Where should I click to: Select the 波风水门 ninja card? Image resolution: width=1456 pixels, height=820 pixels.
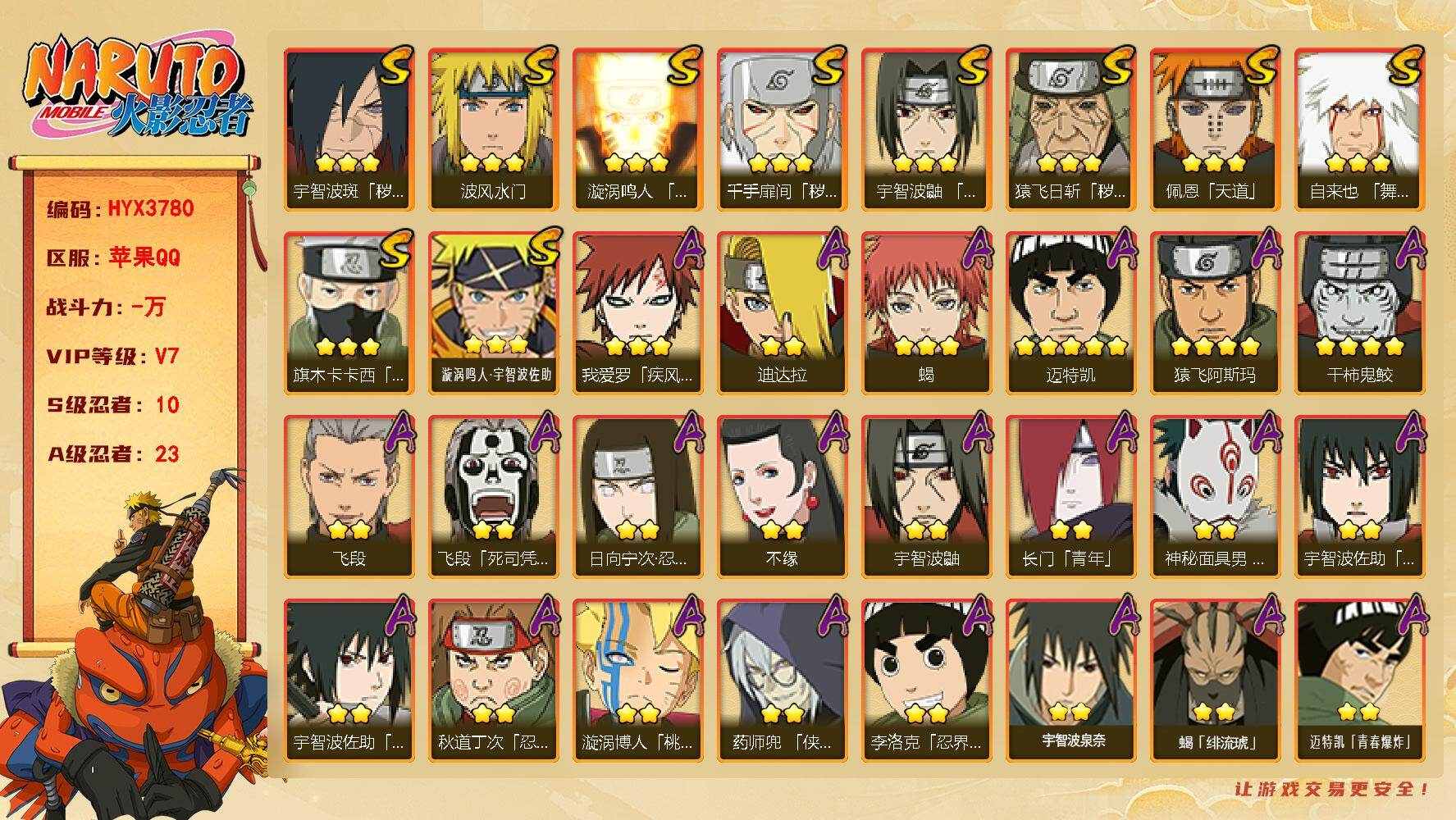click(493, 130)
